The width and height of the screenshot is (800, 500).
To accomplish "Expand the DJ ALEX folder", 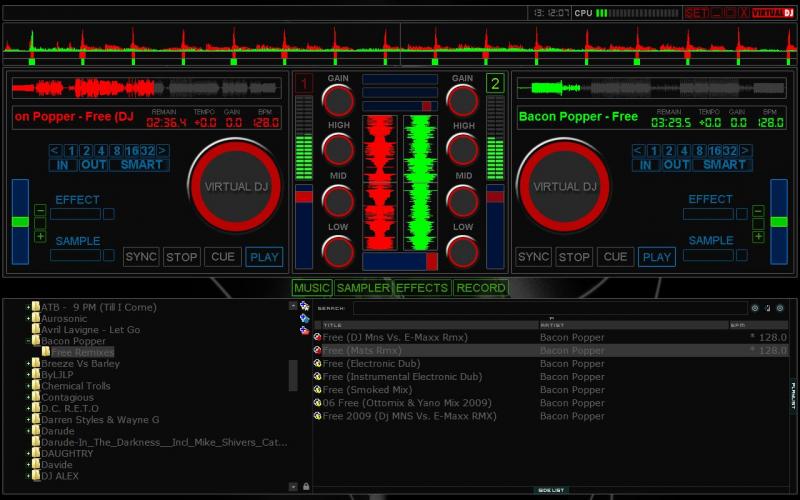I will coord(29,476).
